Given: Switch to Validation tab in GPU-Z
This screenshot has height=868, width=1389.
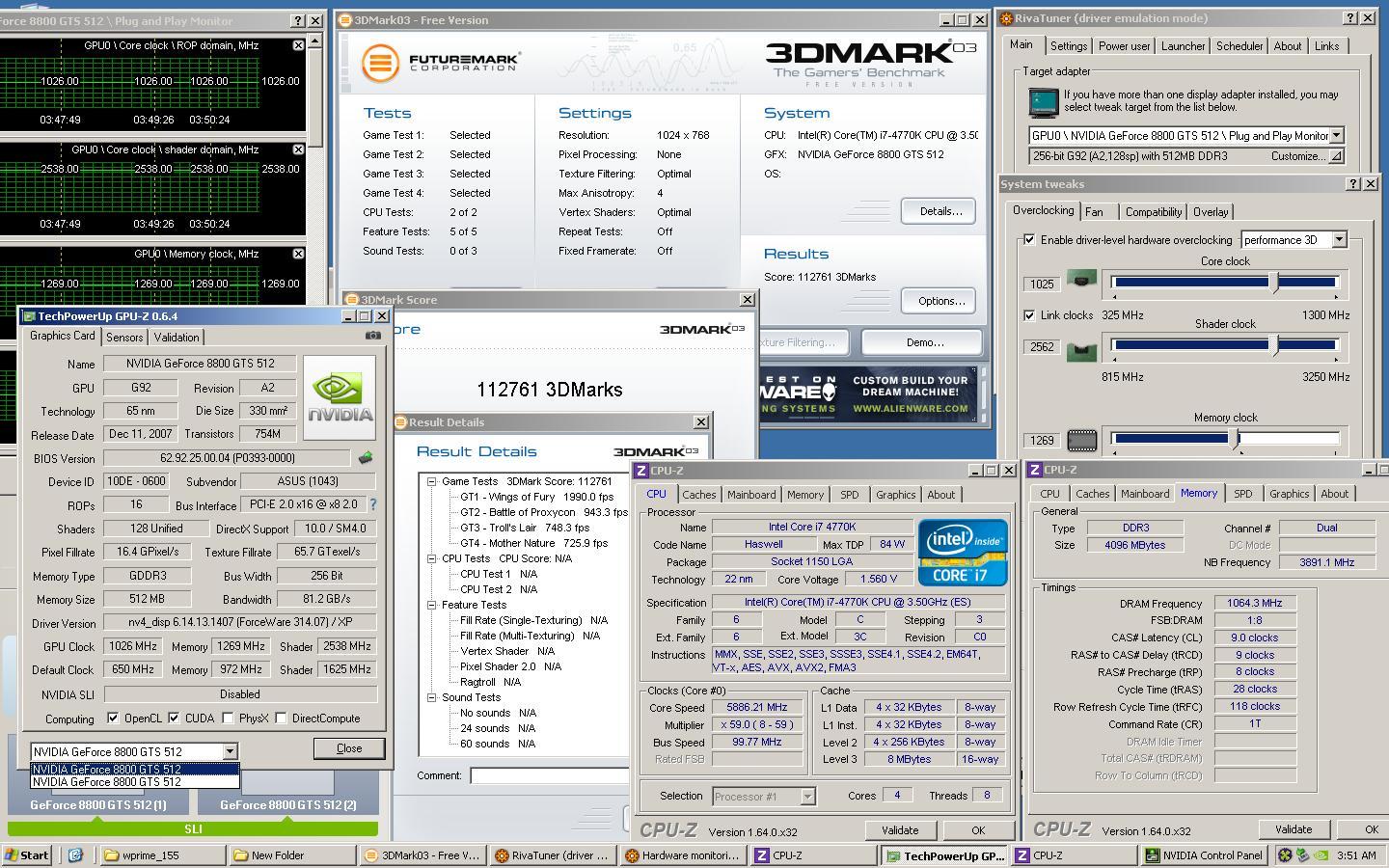Looking at the screenshot, I should [x=177, y=337].
